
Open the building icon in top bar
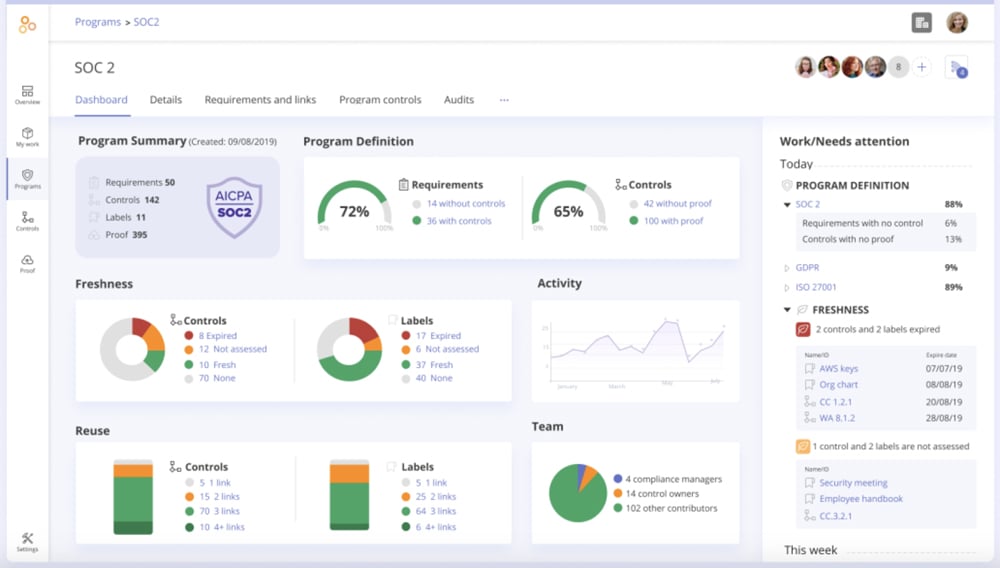921,22
